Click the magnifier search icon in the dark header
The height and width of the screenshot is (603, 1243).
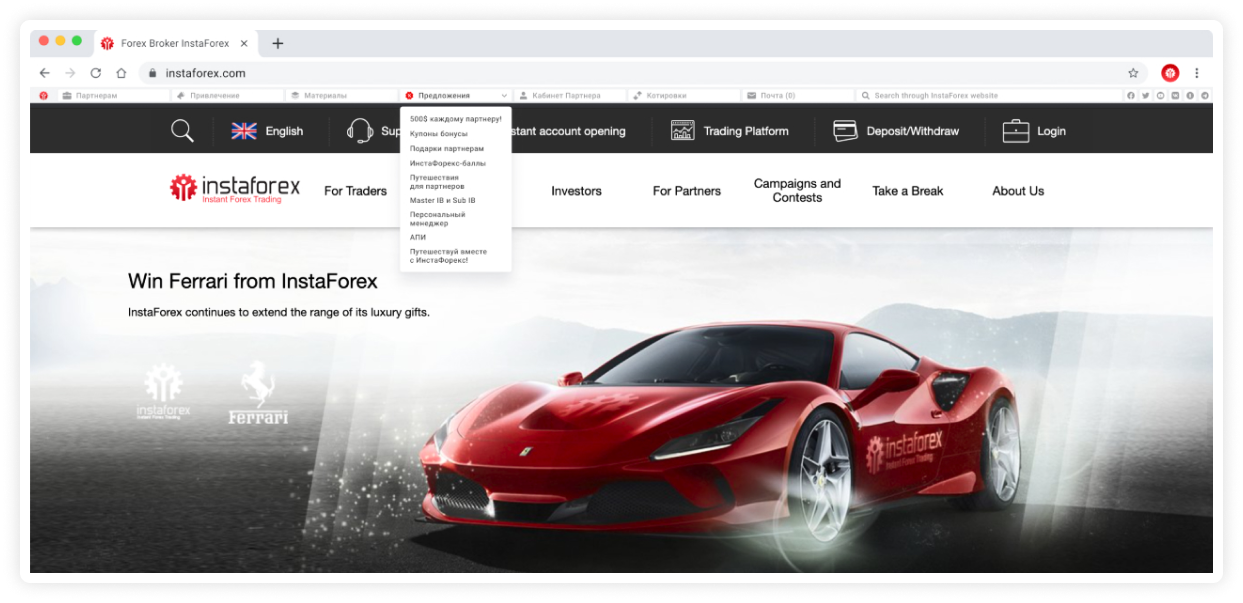pos(182,131)
